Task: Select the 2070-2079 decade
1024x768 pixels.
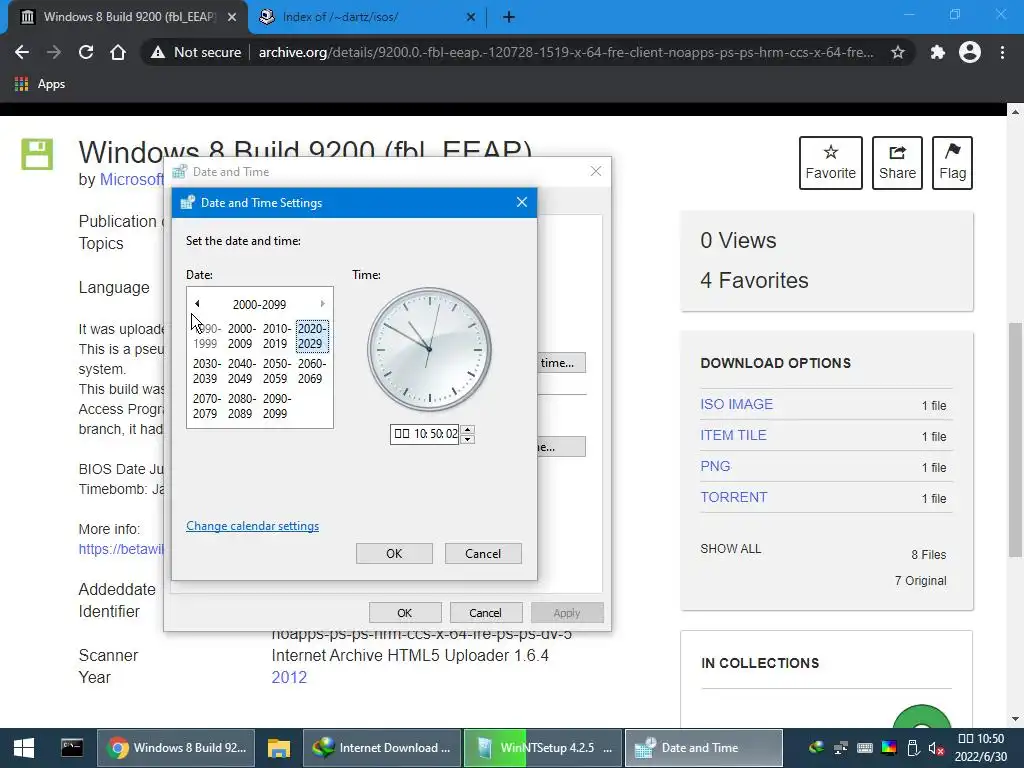Action: [x=206, y=406]
